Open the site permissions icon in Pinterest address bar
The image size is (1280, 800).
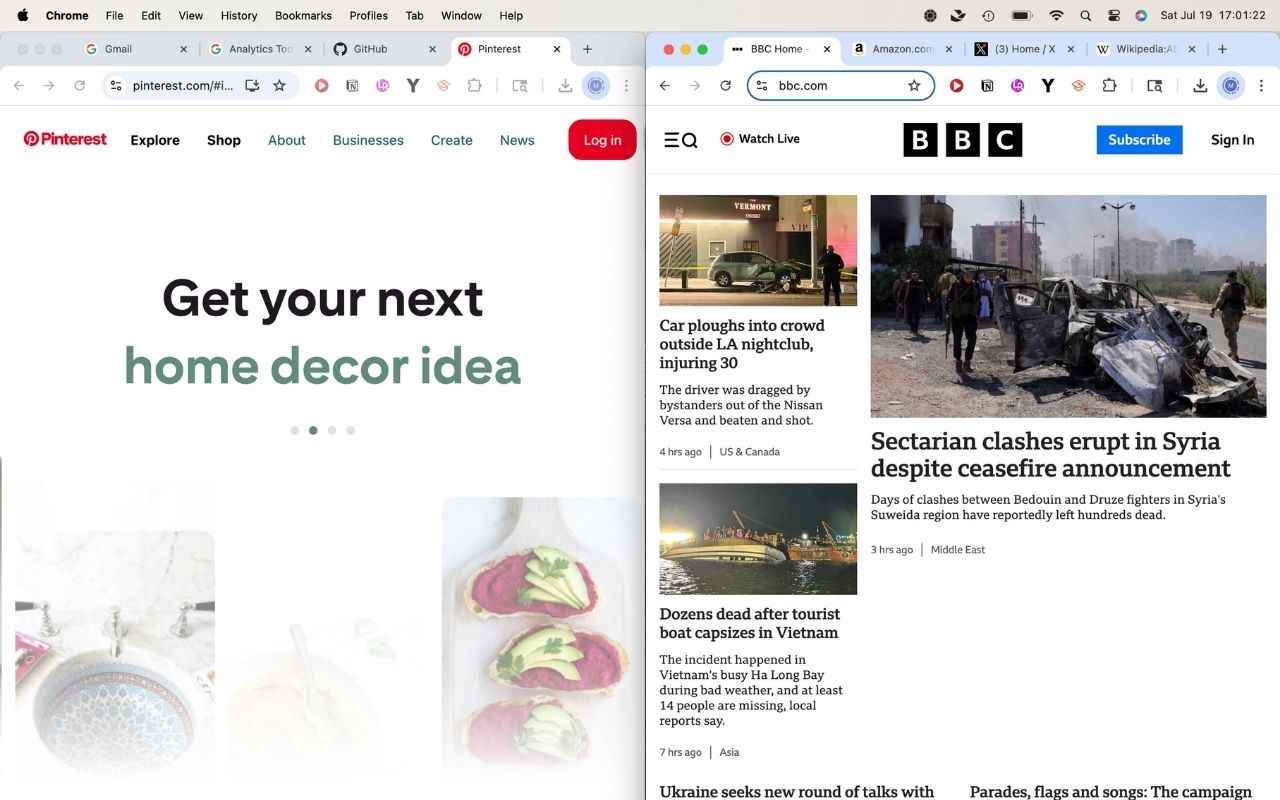pyautogui.click(x=115, y=86)
